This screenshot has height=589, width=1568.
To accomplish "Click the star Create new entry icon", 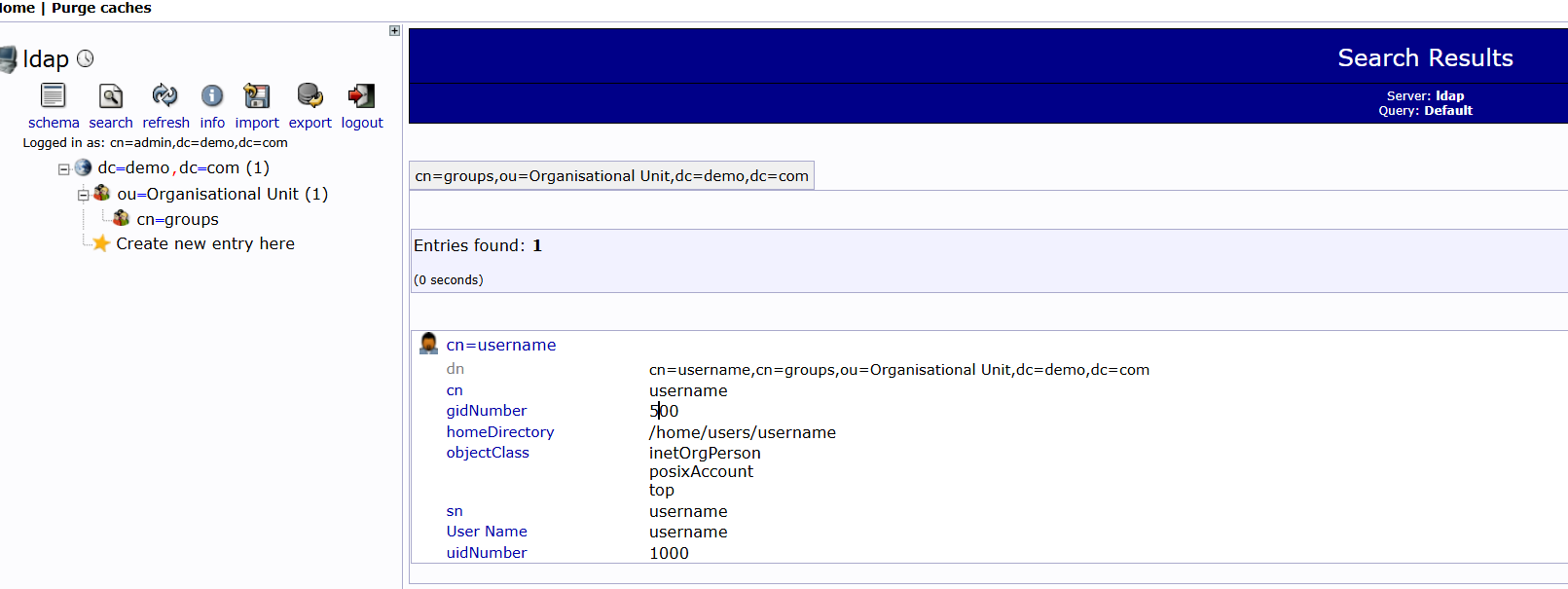I will 100,243.
